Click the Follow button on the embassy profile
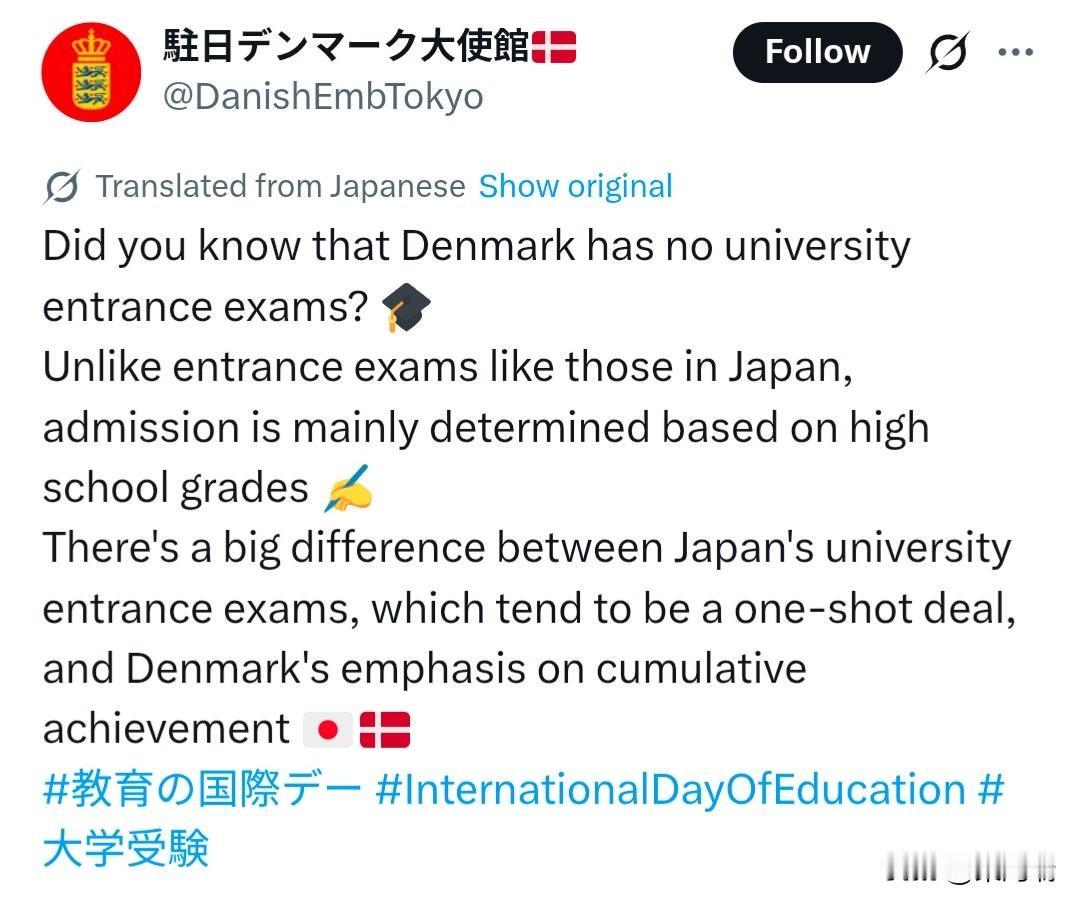The width and height of the screenshot is (1080, 907). pos(817,51)
